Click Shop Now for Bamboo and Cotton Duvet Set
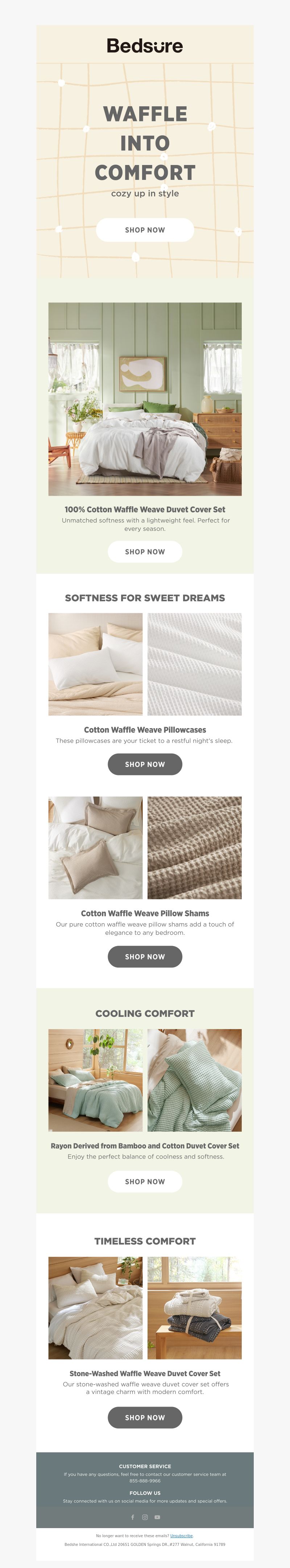Screen dimensions: 290x1568 click(x=145, y=1181)
